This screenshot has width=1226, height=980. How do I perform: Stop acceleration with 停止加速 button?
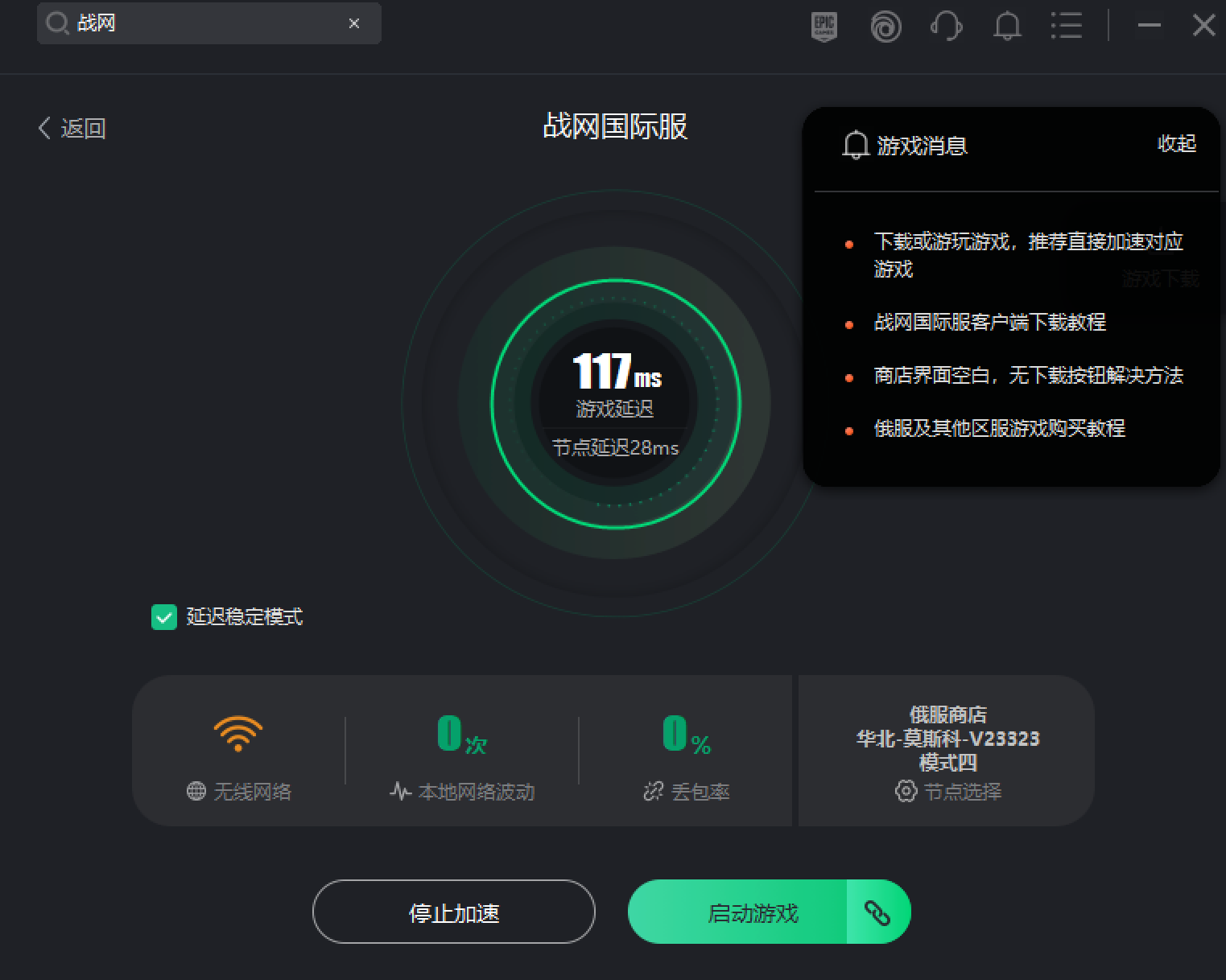(454, 912)
